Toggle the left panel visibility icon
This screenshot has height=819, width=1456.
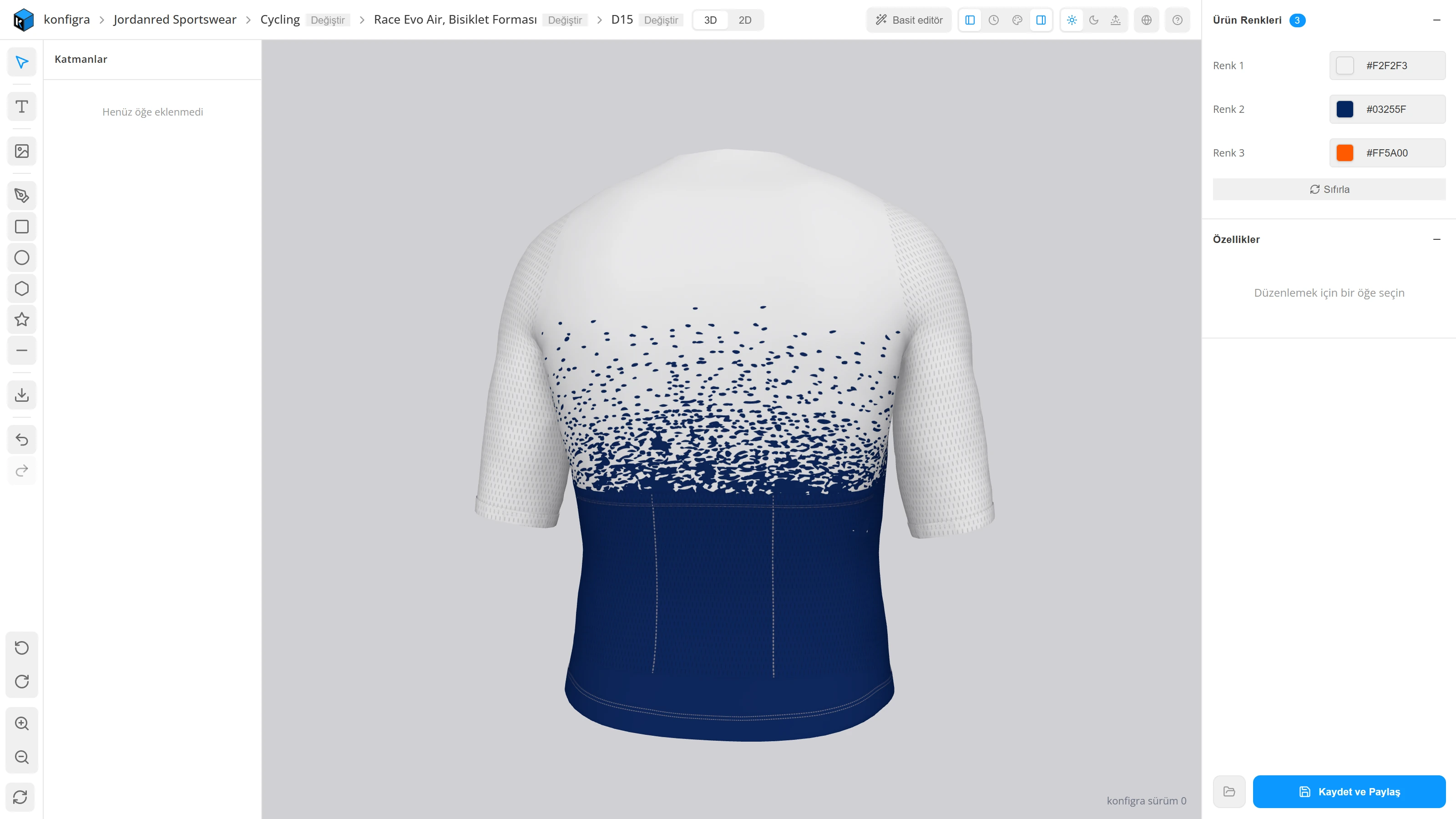click(x=970, y=20)
